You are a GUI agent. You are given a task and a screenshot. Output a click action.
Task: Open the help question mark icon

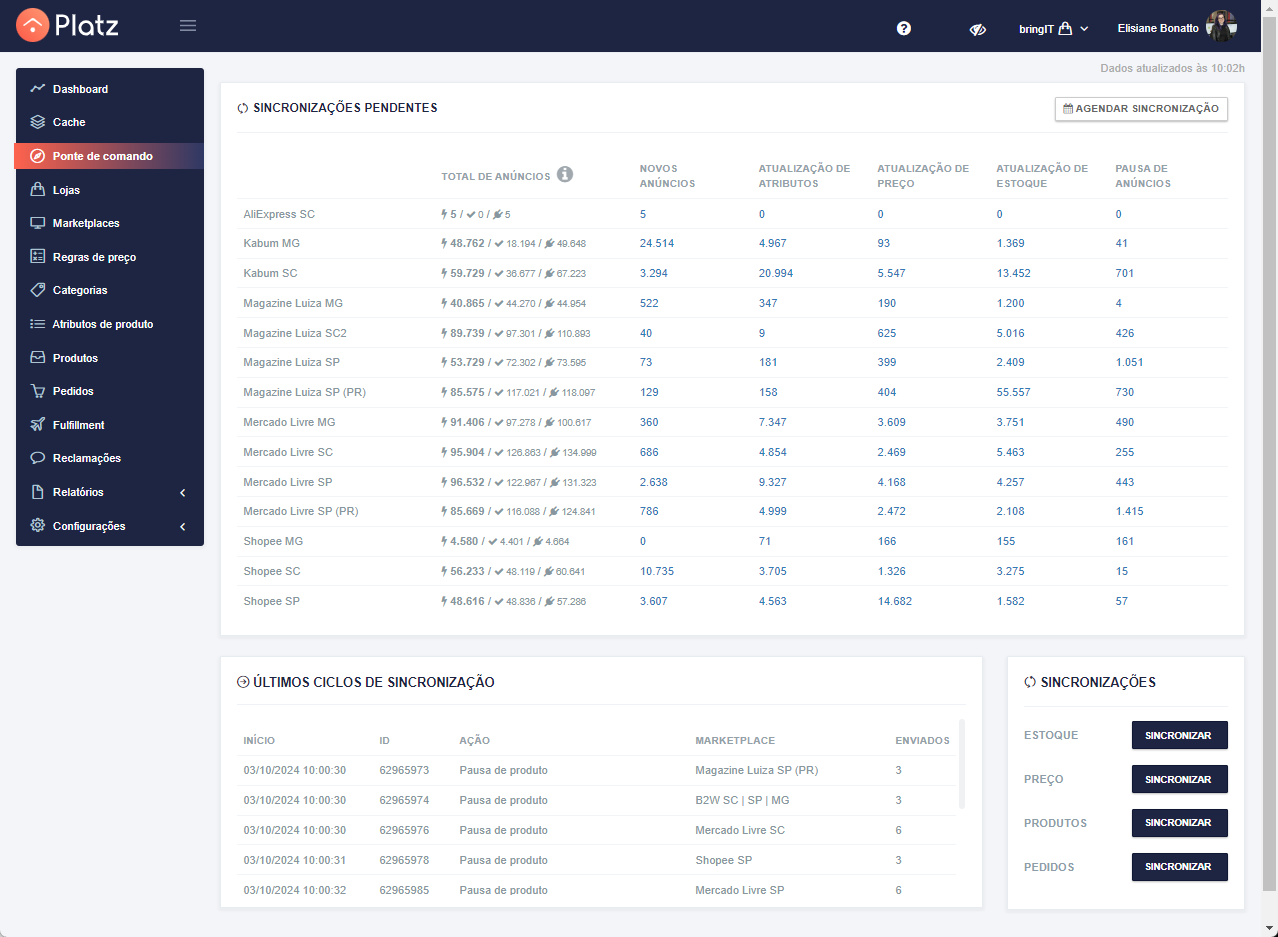(x=904, y=28)
